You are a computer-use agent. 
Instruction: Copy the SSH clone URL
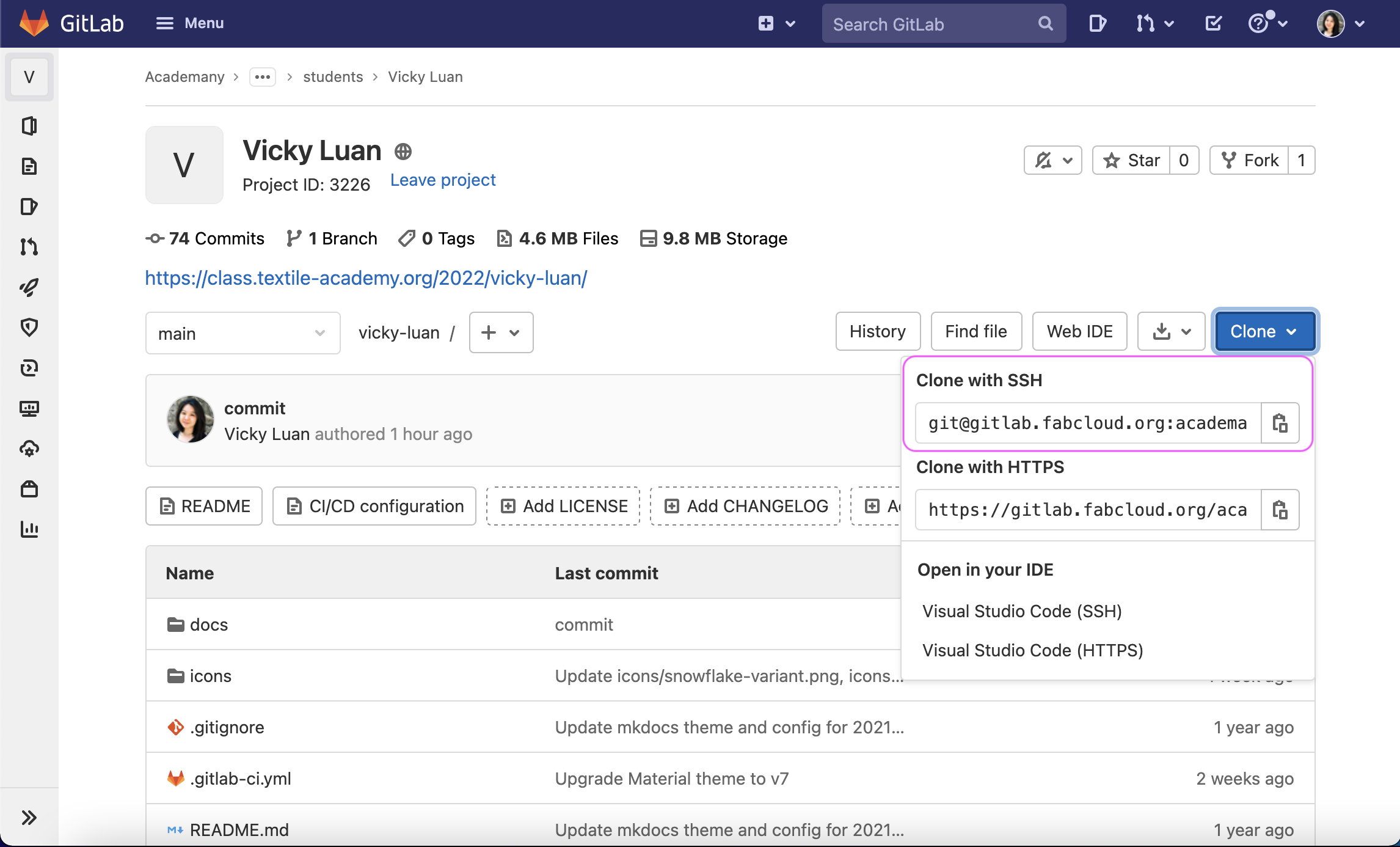point(1280,423)
